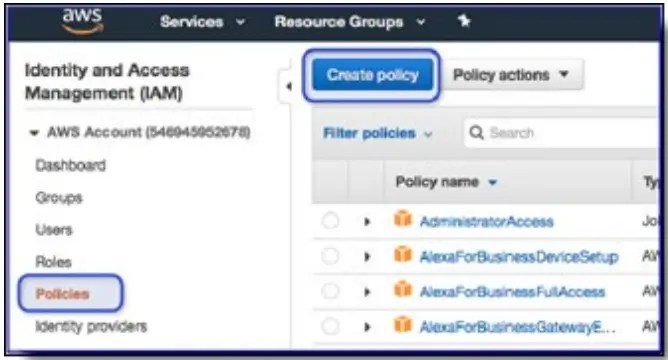668x360 pixels.
Task: Open the AlexaForBusinessDeviceSetup policy link
Action: pyautogui.click(x=519, y=257)
